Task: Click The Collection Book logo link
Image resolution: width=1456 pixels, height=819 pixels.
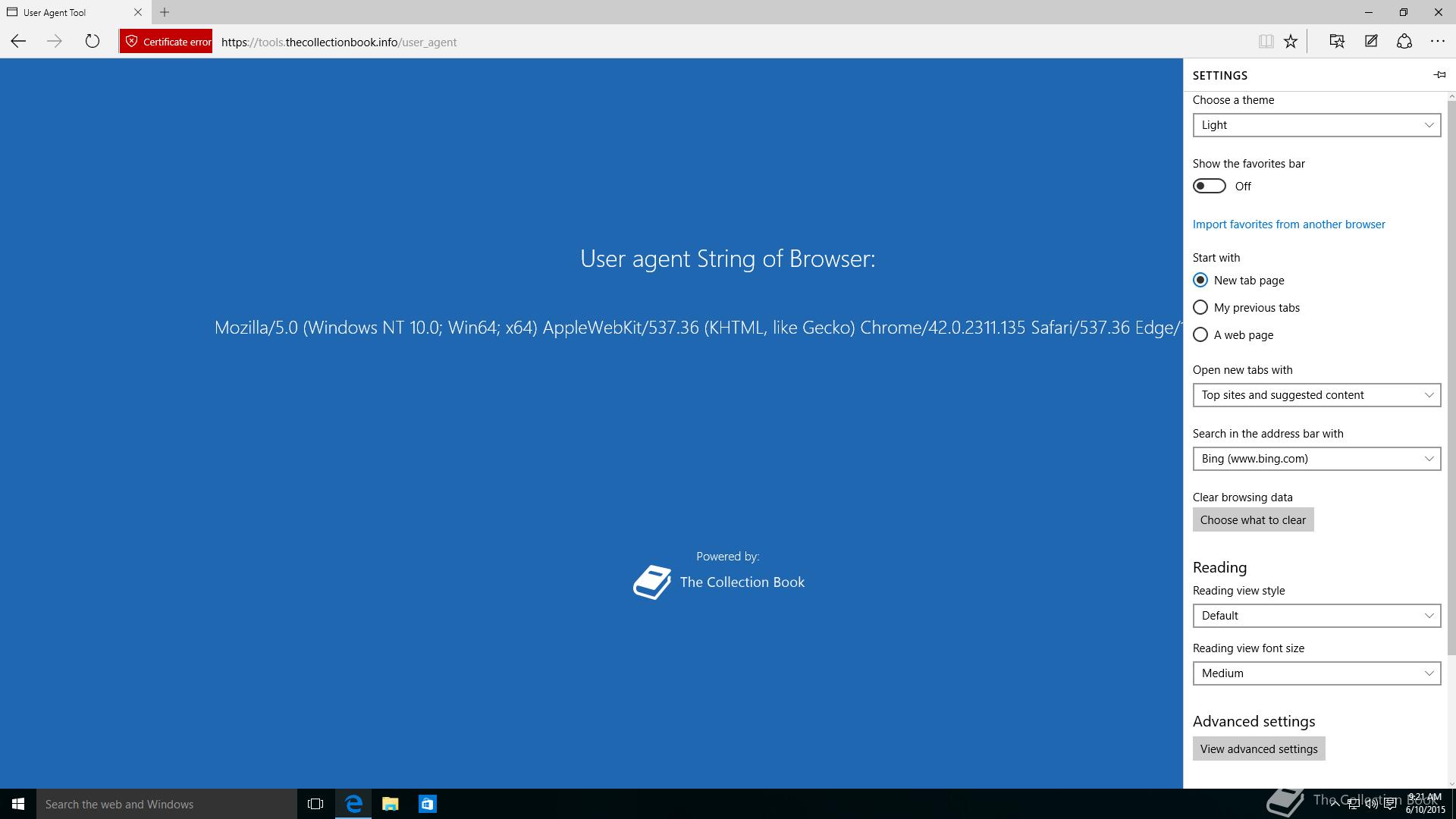Action: pos(719,582)
